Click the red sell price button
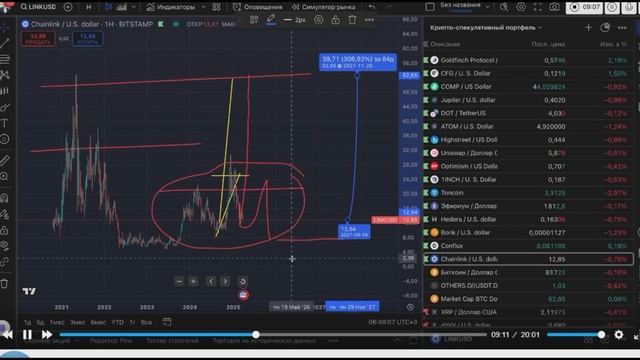This screenshot has height=360, width=640. click(x=38, y=39)
